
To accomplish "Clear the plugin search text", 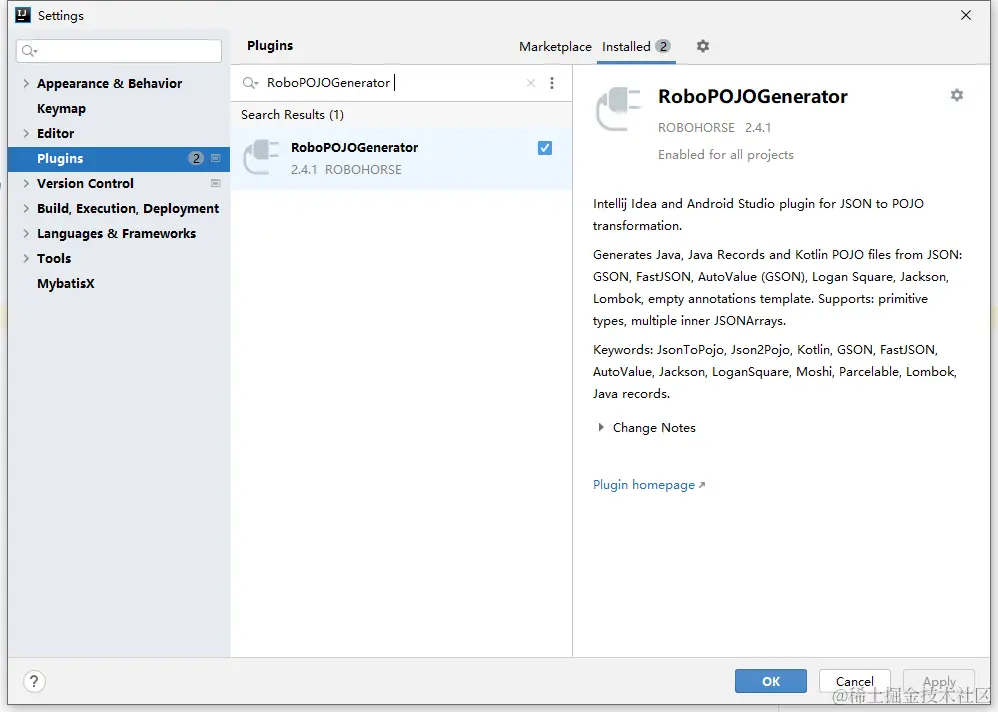I will coord(531,83).
